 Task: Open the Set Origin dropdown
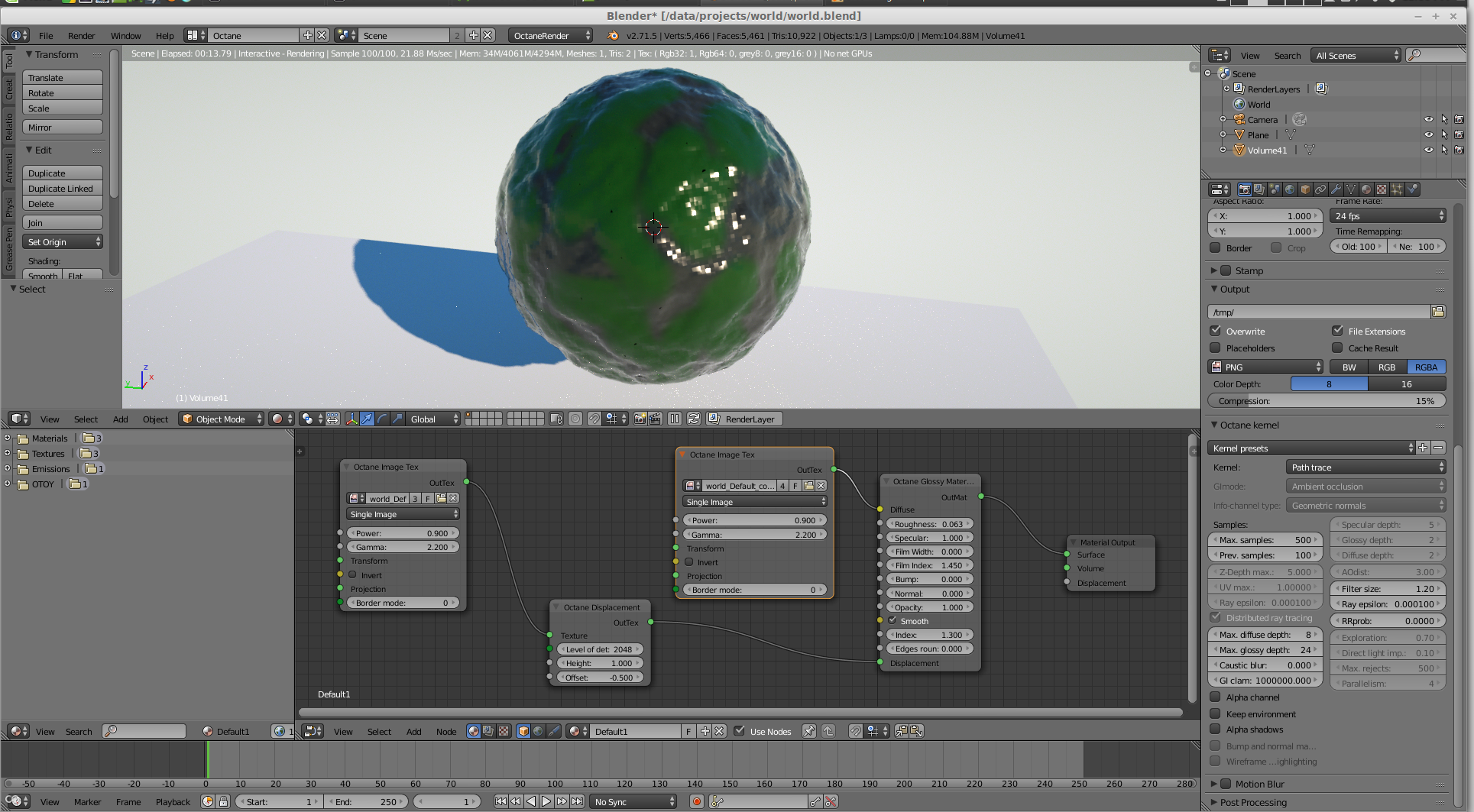pos(63,241)
